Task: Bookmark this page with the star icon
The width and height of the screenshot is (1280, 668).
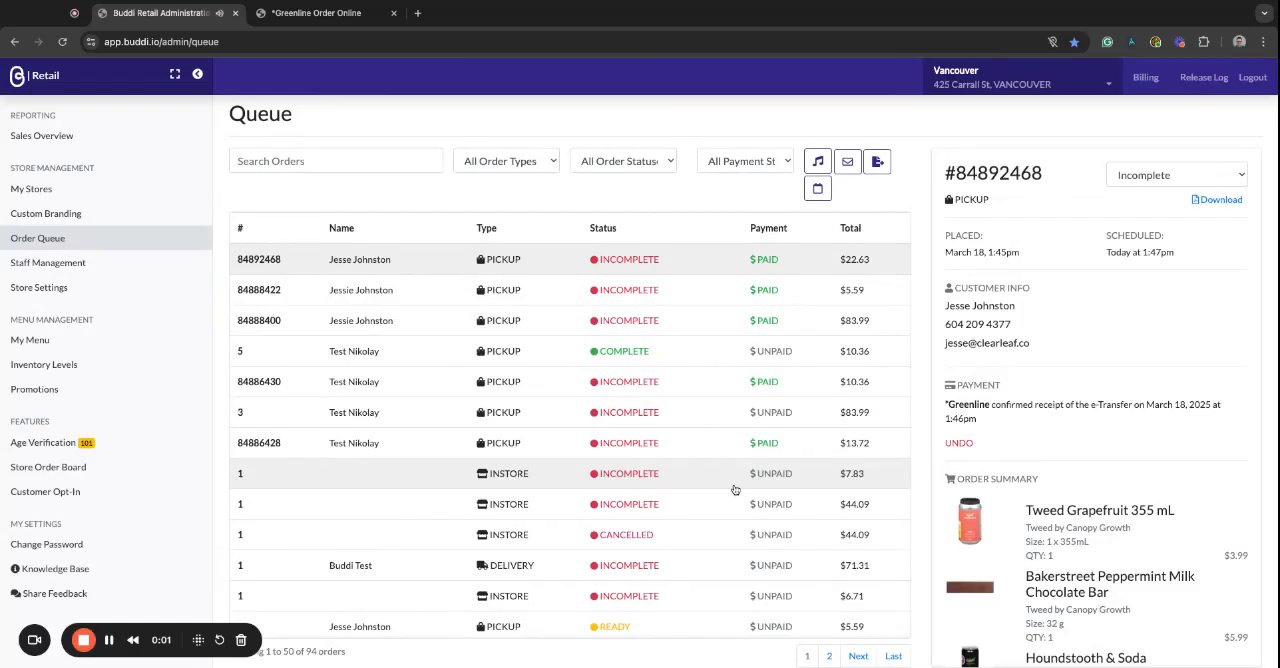Action: (x=1074, y=42)
